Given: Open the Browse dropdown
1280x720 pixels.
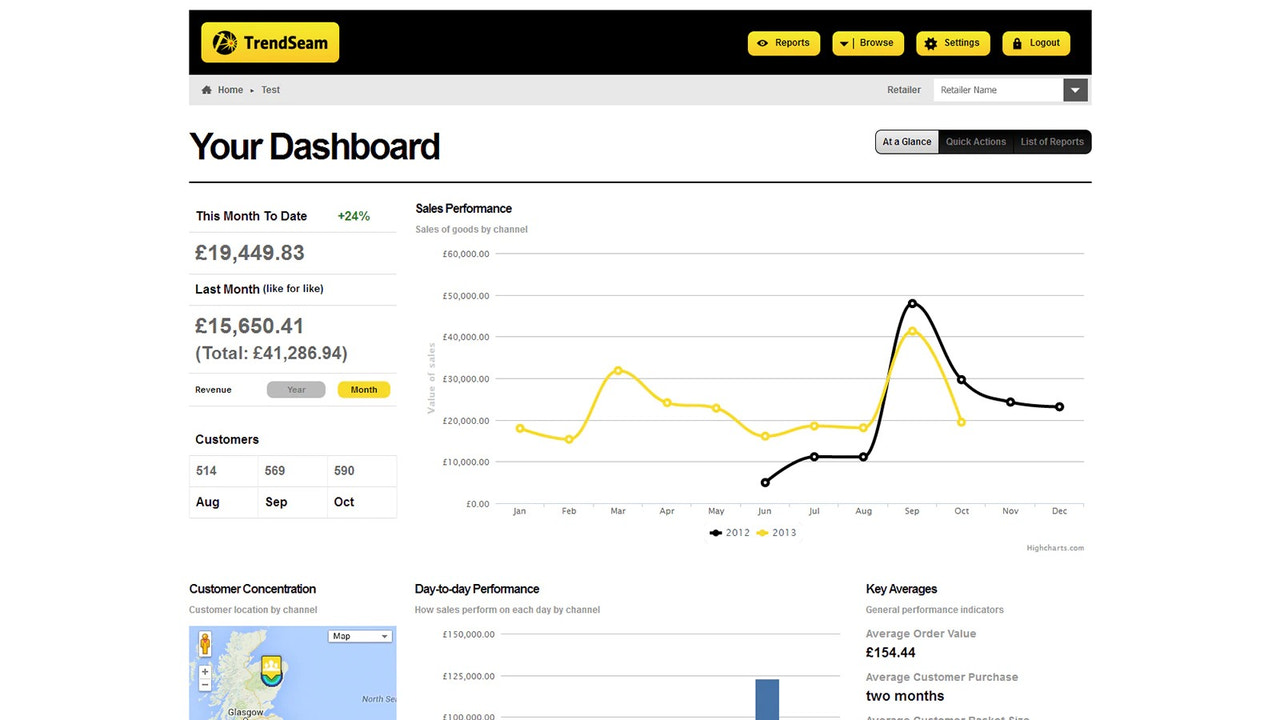Looking at the screenshot, I should click(x=867, y=43).
